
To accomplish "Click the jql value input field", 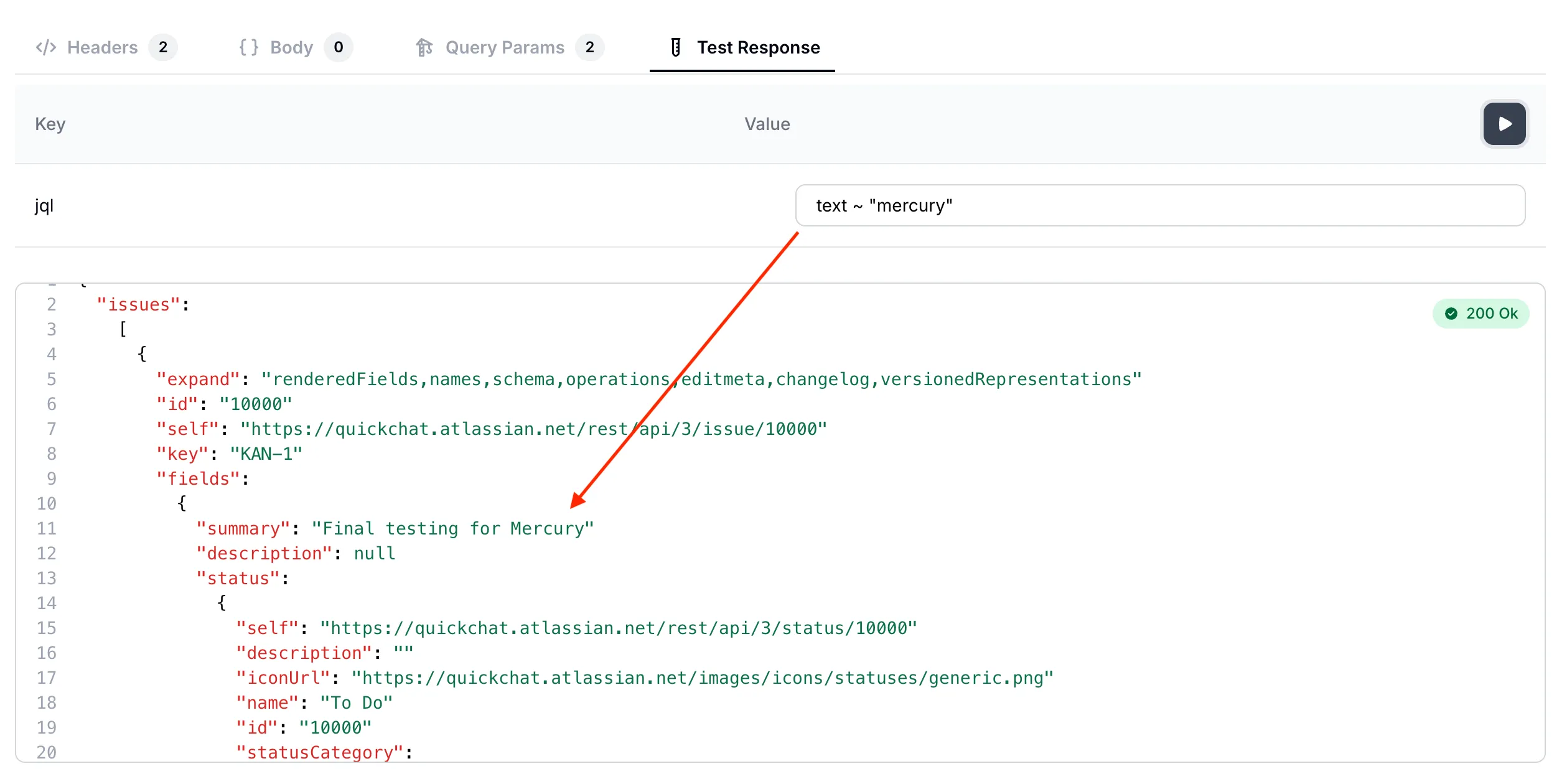I will [x=1159, y=205].
